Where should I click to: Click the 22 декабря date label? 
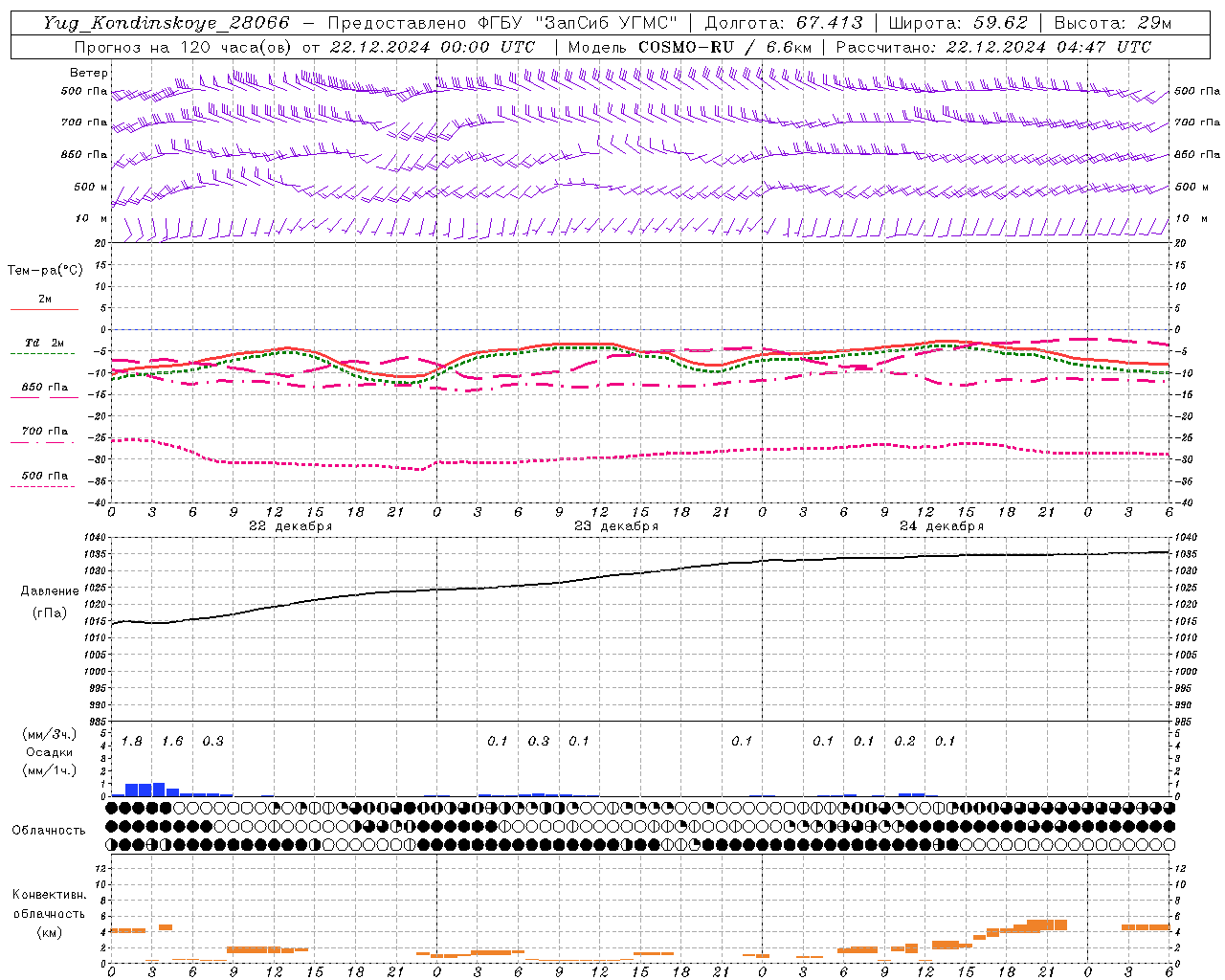(291, 526)
